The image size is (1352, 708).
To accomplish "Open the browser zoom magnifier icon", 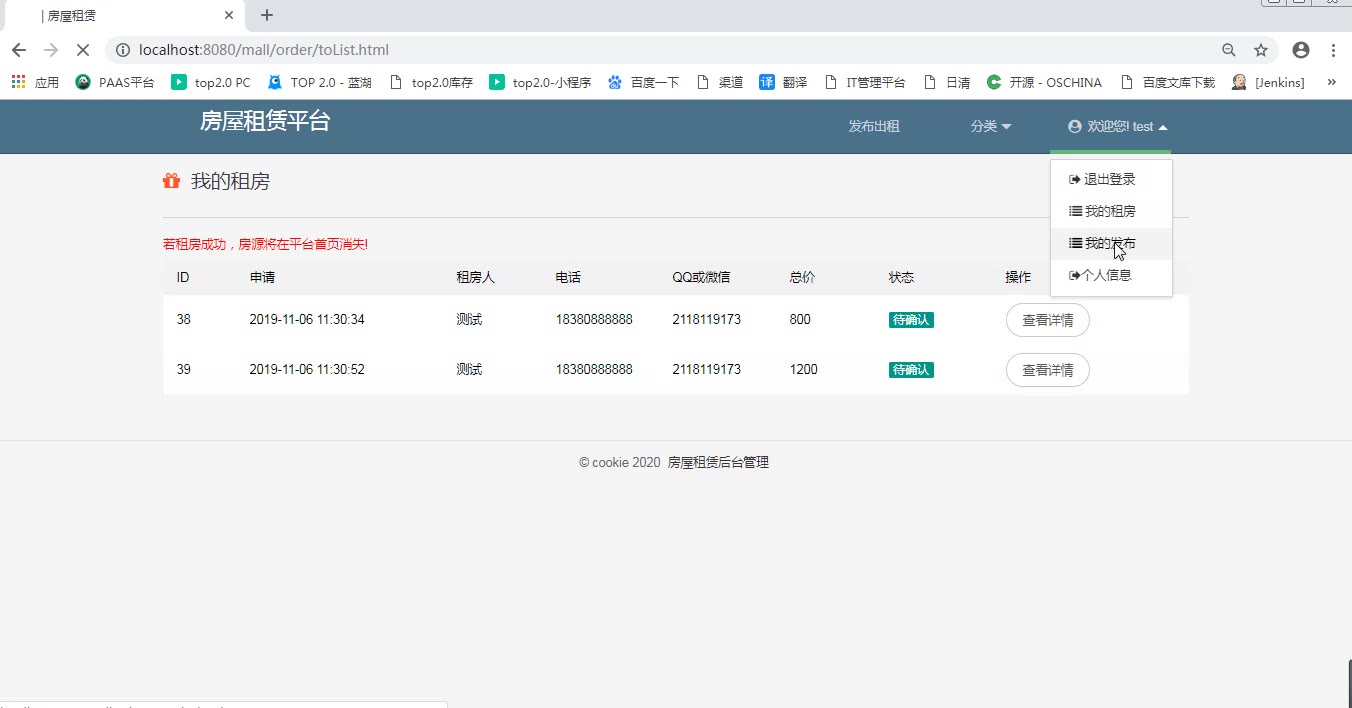I will tap(1229, 50).
